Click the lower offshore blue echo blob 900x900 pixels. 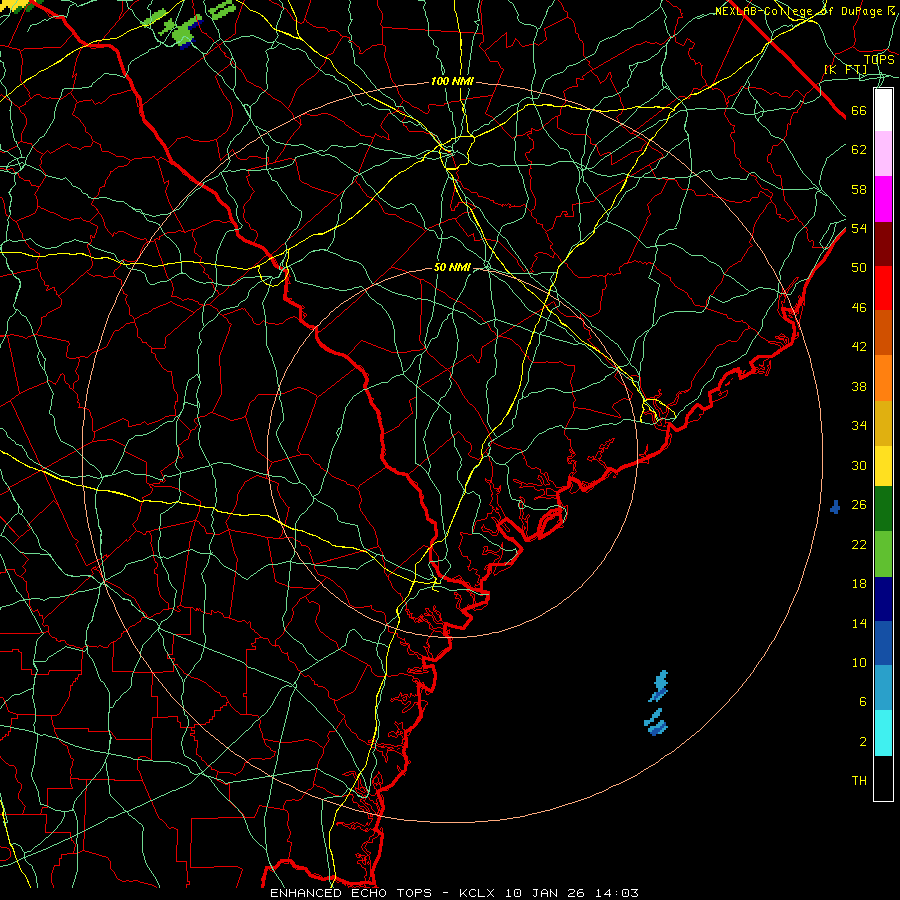pyautogui.click(x=655, y=723)
